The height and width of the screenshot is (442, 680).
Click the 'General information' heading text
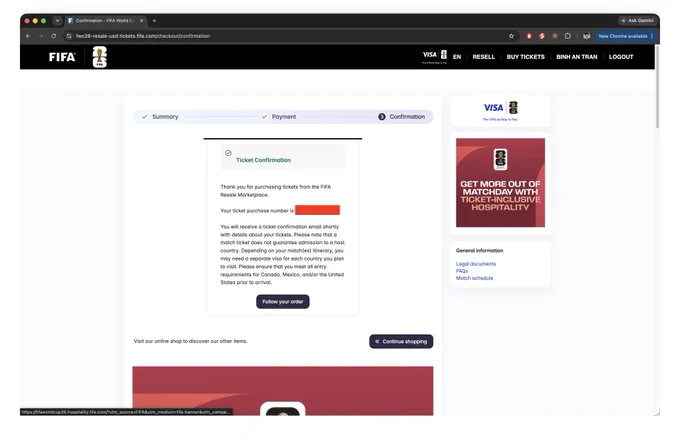(480, 251)
